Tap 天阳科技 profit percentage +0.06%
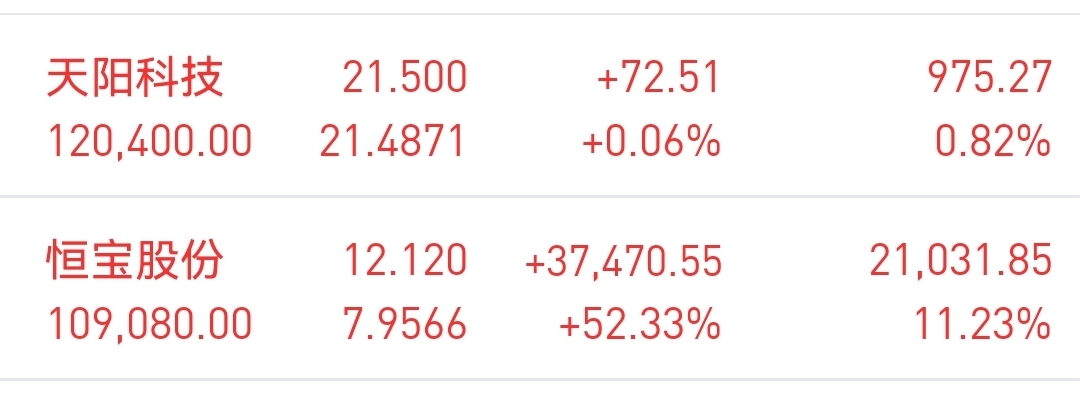Screen dimensions: 1080x395 [652, 141]
